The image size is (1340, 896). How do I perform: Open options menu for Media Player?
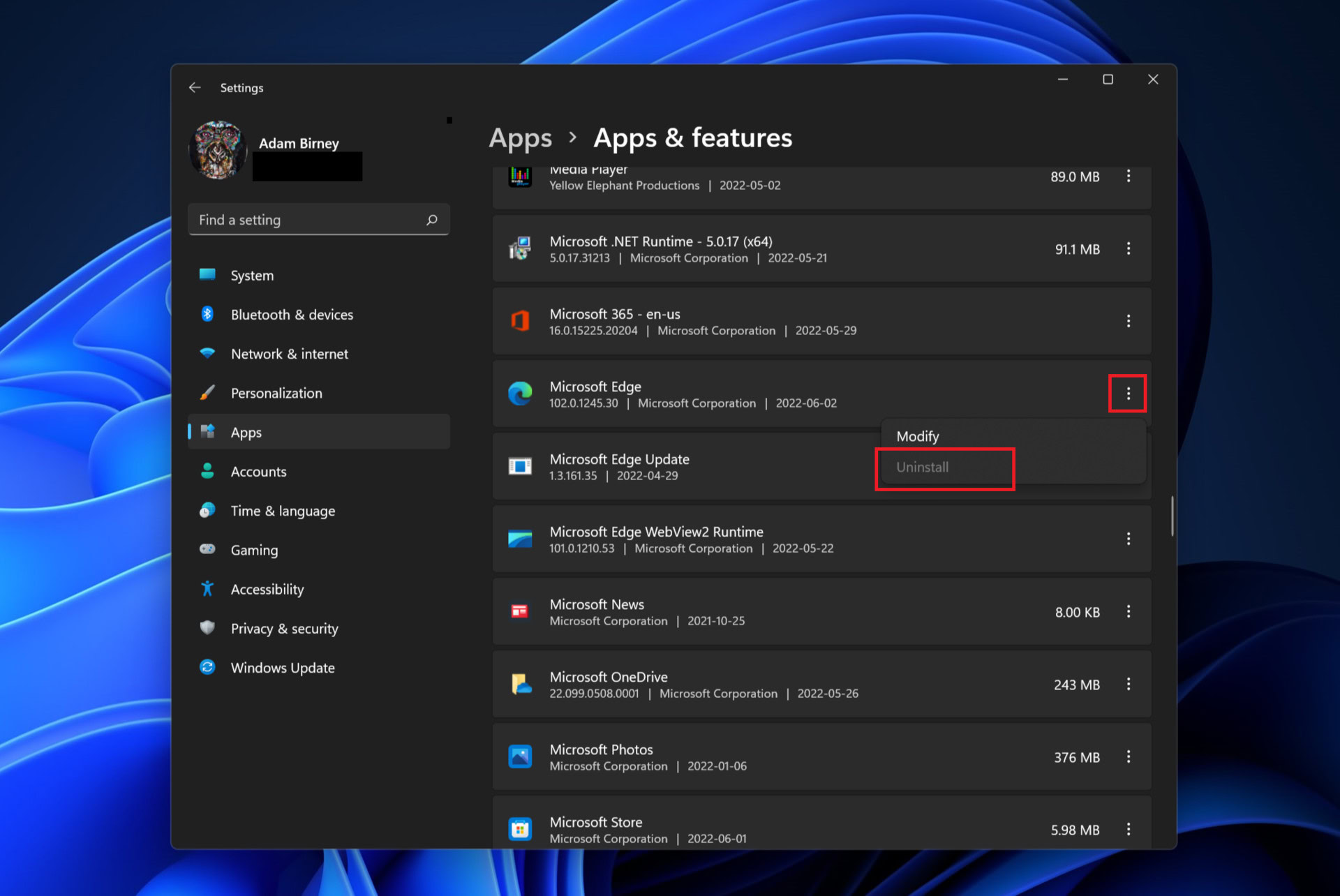(1129, 176)
